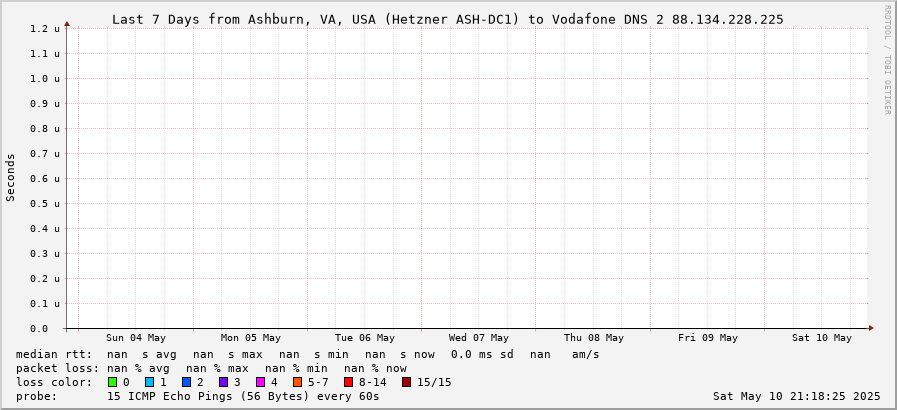Screen dimensions: 897x410
Task: Click the graph title mentioning Vodafone DNS 2
Action: click(x=447, y=19)
